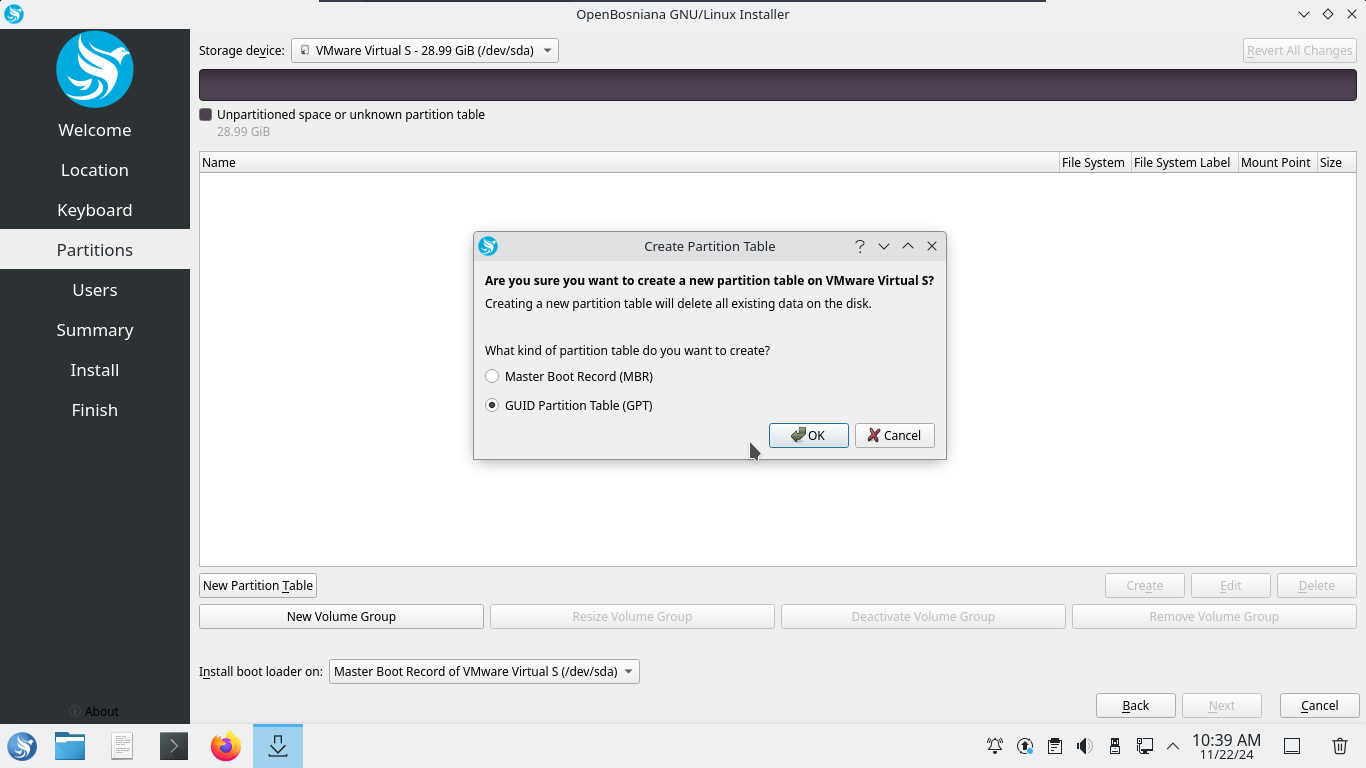Viewport: 1366px width, 768px height.
Task: Sort by the Name column header
Action: coord(629,162)
